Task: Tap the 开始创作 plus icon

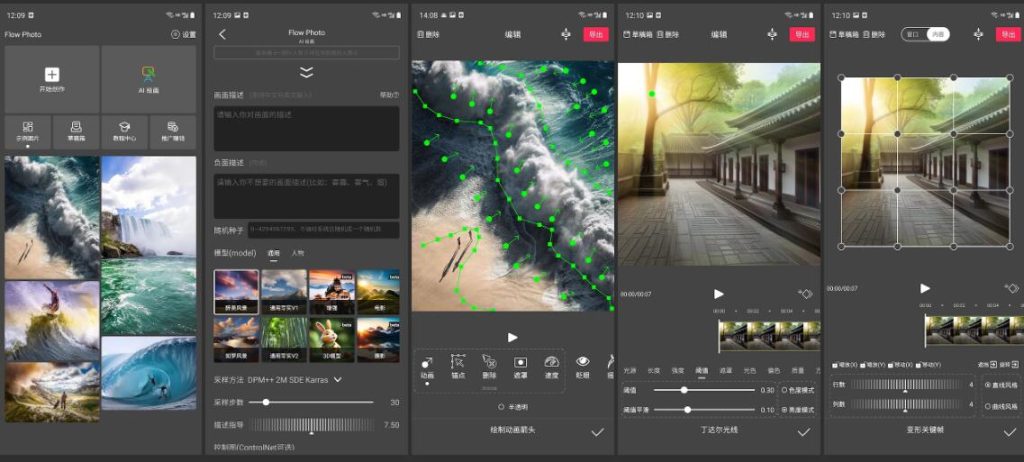Action: pyautogui.click(x=52, y=74)
